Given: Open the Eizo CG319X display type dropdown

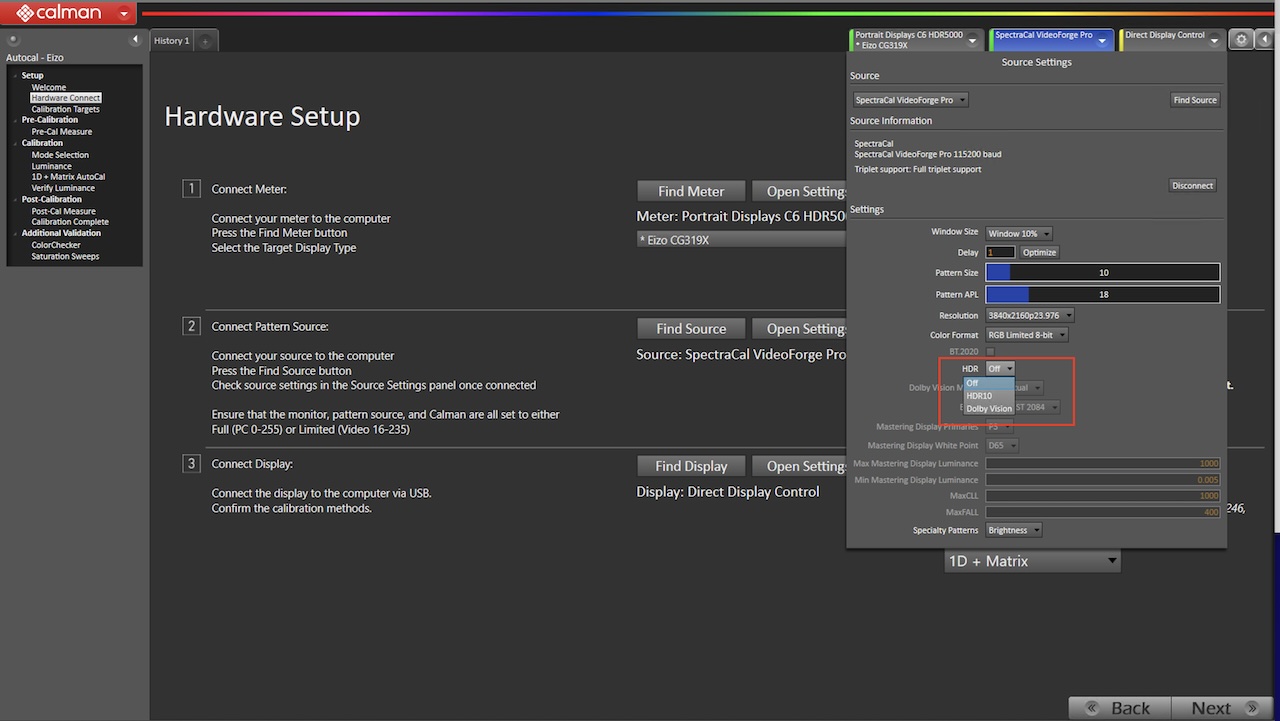Looking at the screenshot, I should 741,240.
